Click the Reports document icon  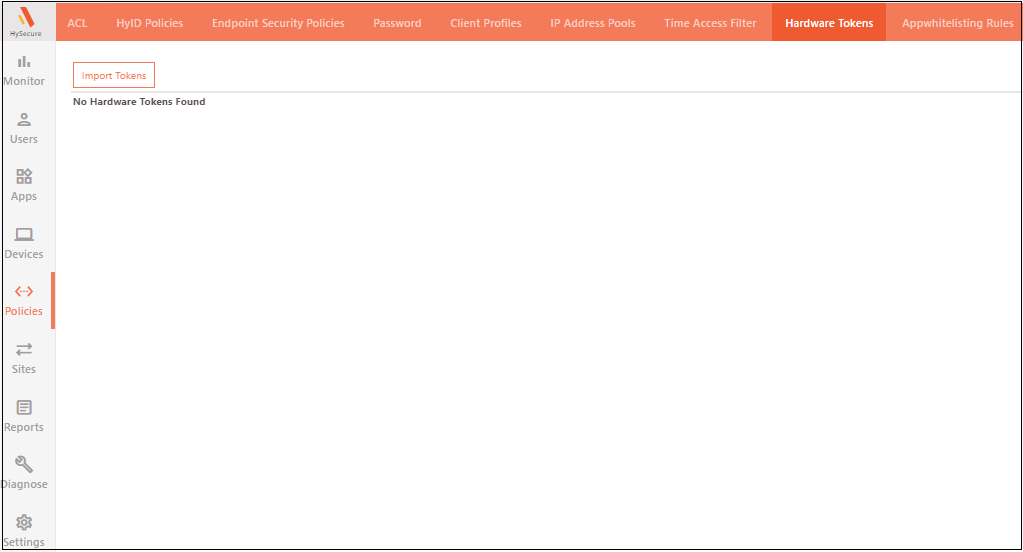click(24, 407)
